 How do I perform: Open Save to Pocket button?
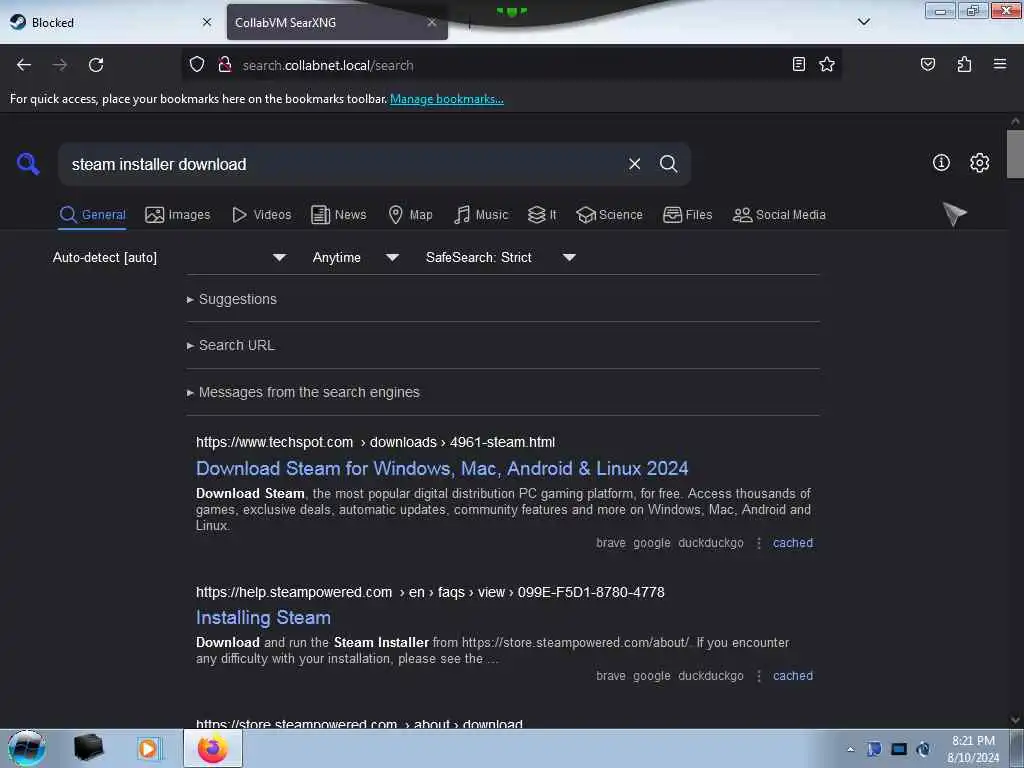click(x=927, y=64)
